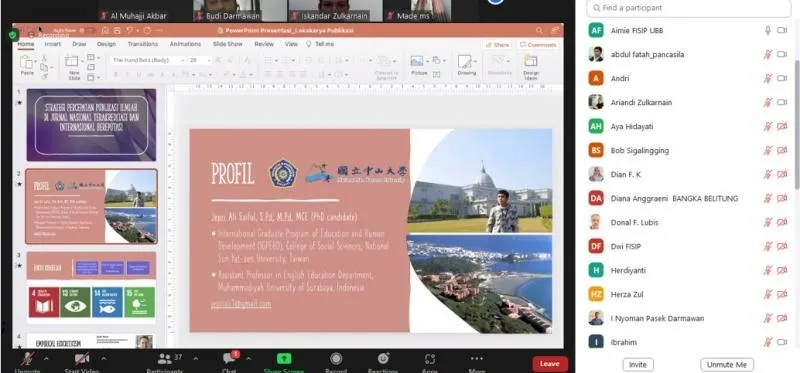
Task: Click the Paste clipboard icon in PowerPoint
Action: pyautogui.click(x=26, y=62)
